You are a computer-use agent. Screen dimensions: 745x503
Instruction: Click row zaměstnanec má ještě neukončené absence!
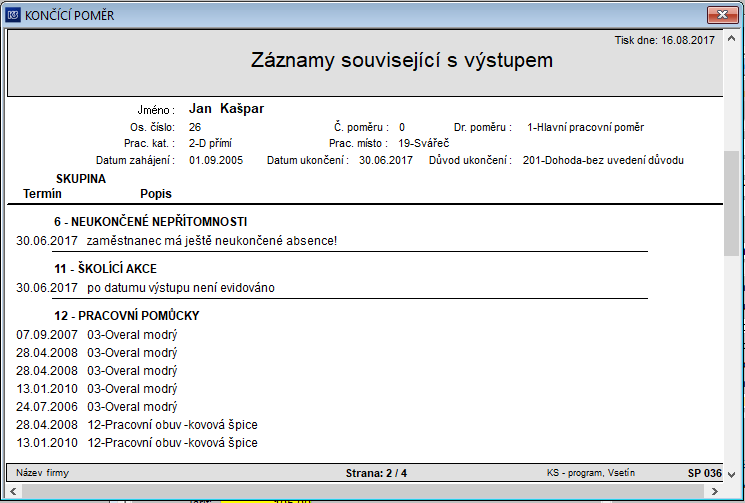click(177, 241)
